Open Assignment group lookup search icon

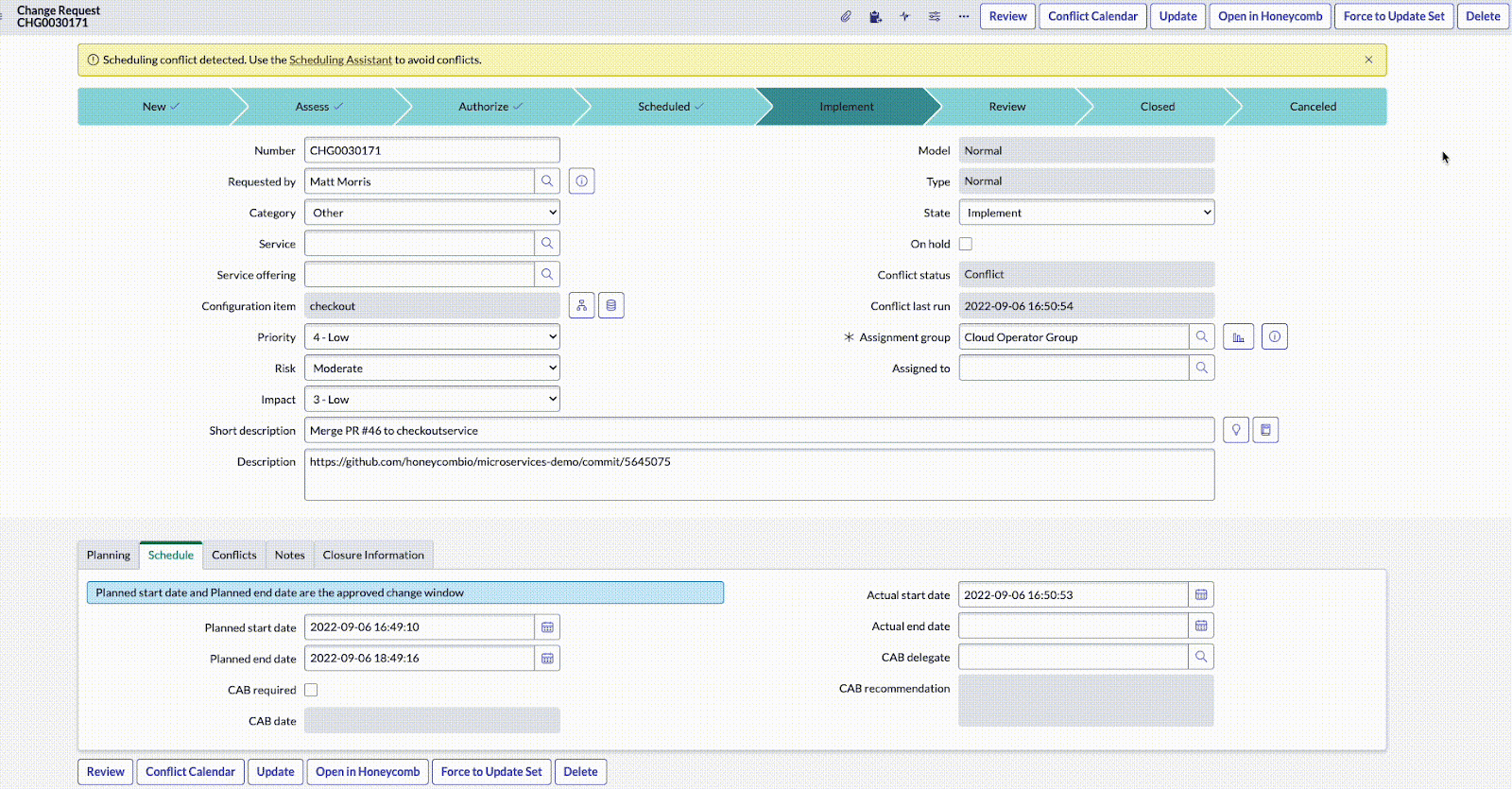point(1201,337)
